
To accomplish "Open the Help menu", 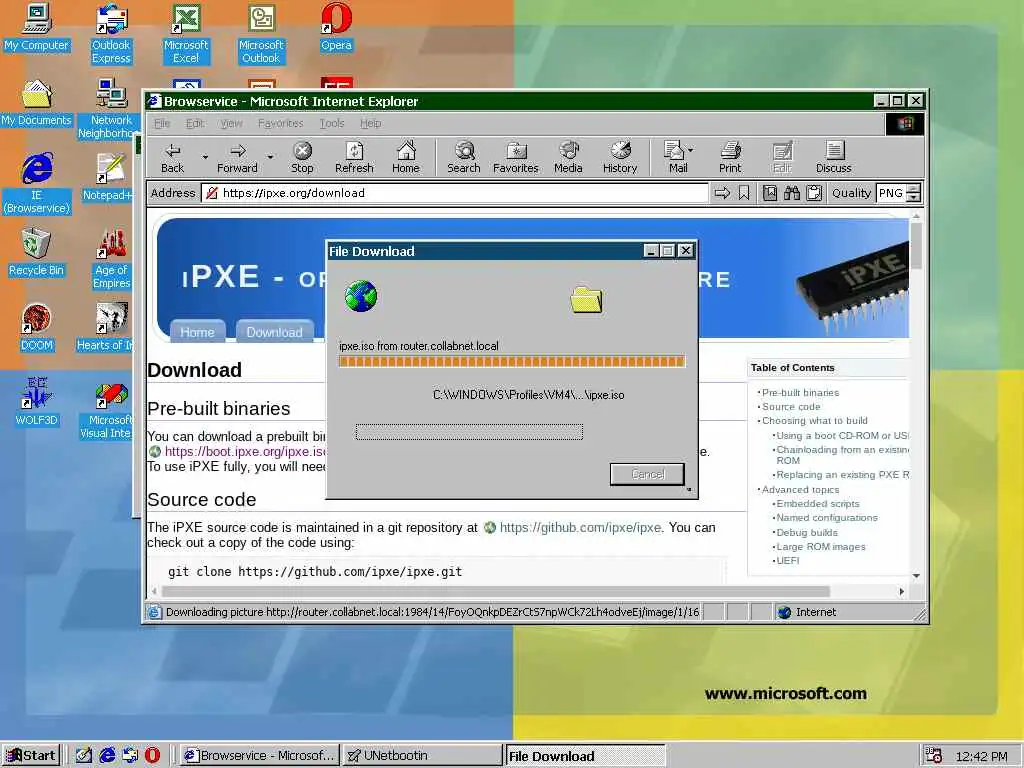I will 370,123.
